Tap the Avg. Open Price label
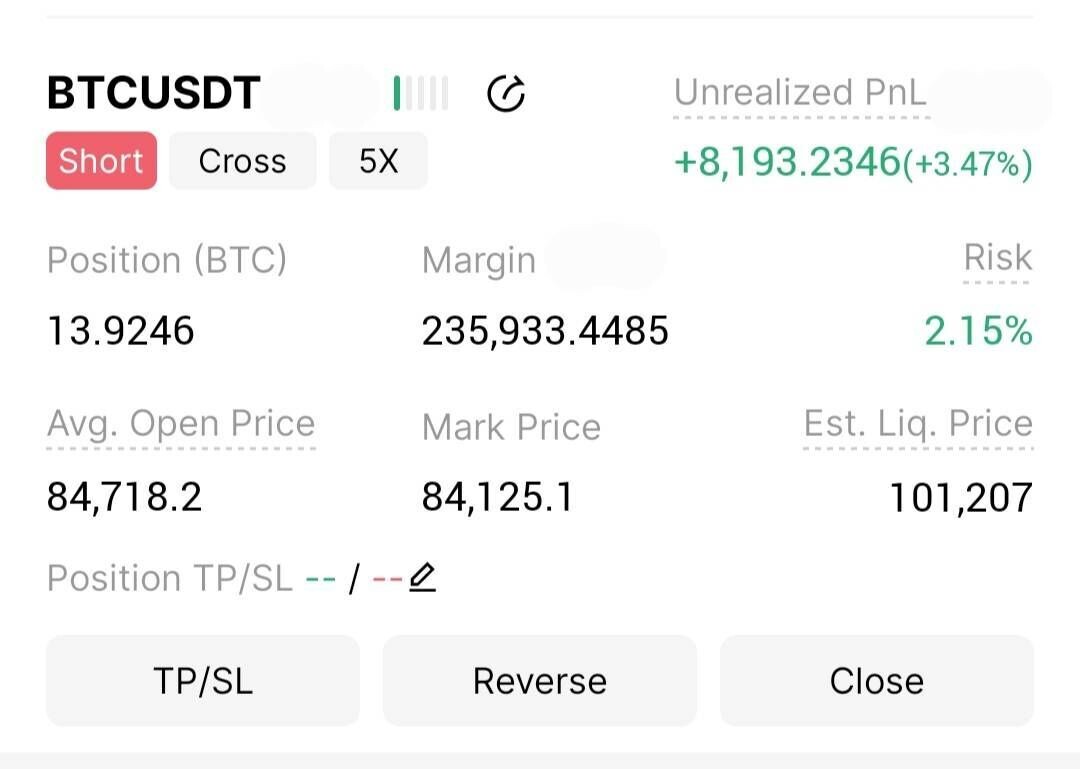The height and width of the screenshot is (769, 1080). tap(181, 424)
